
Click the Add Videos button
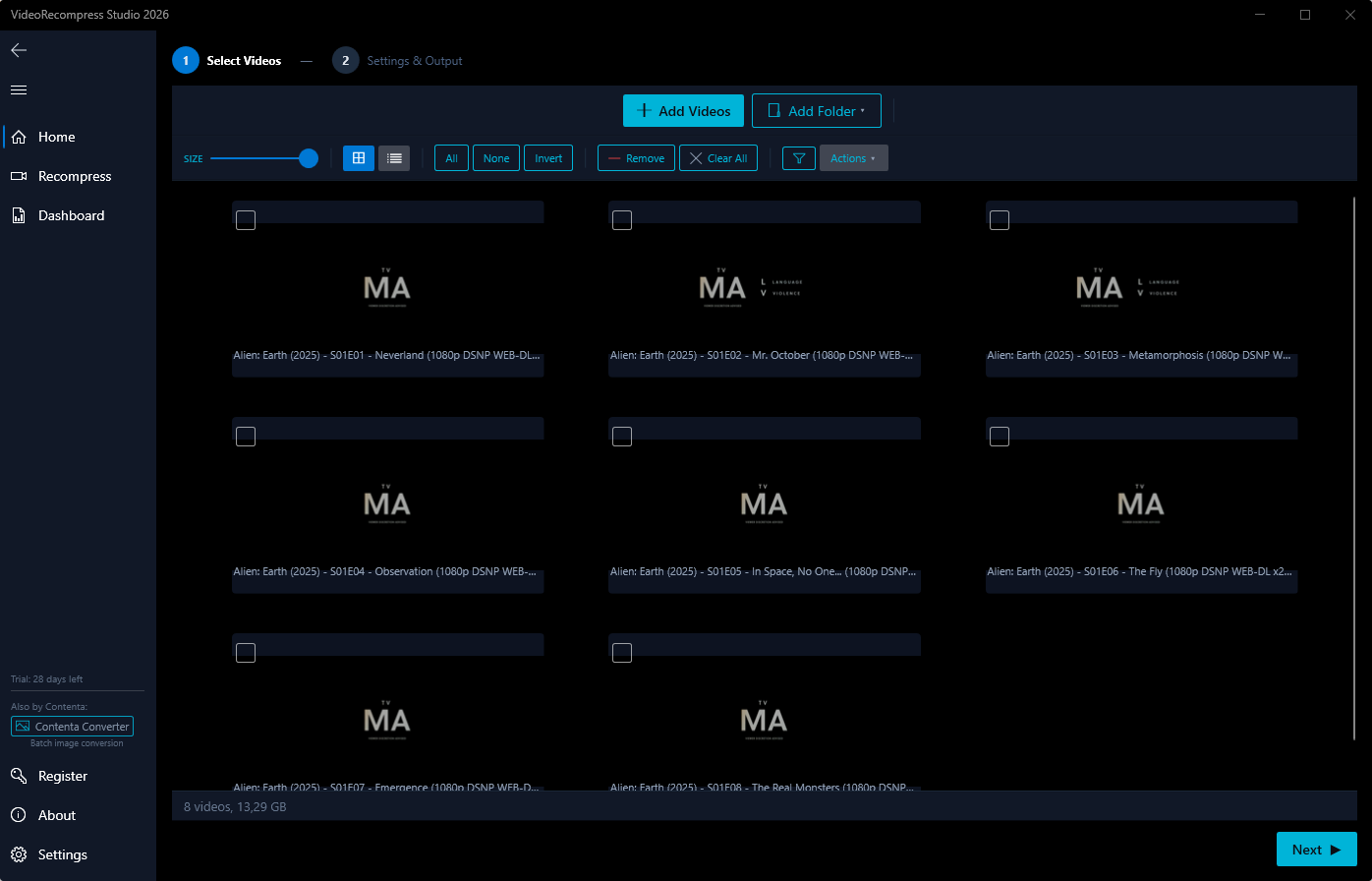tap(683, 111)
